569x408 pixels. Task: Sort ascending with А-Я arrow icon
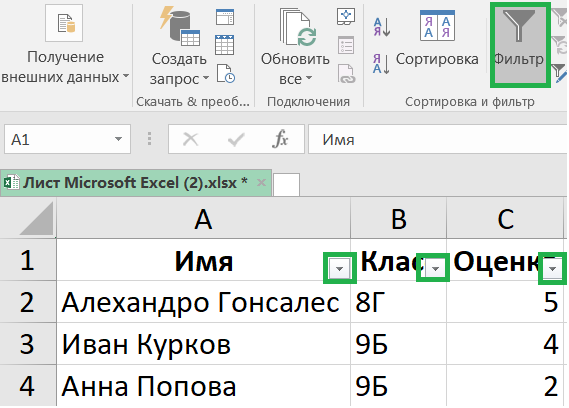click(382, 27)
